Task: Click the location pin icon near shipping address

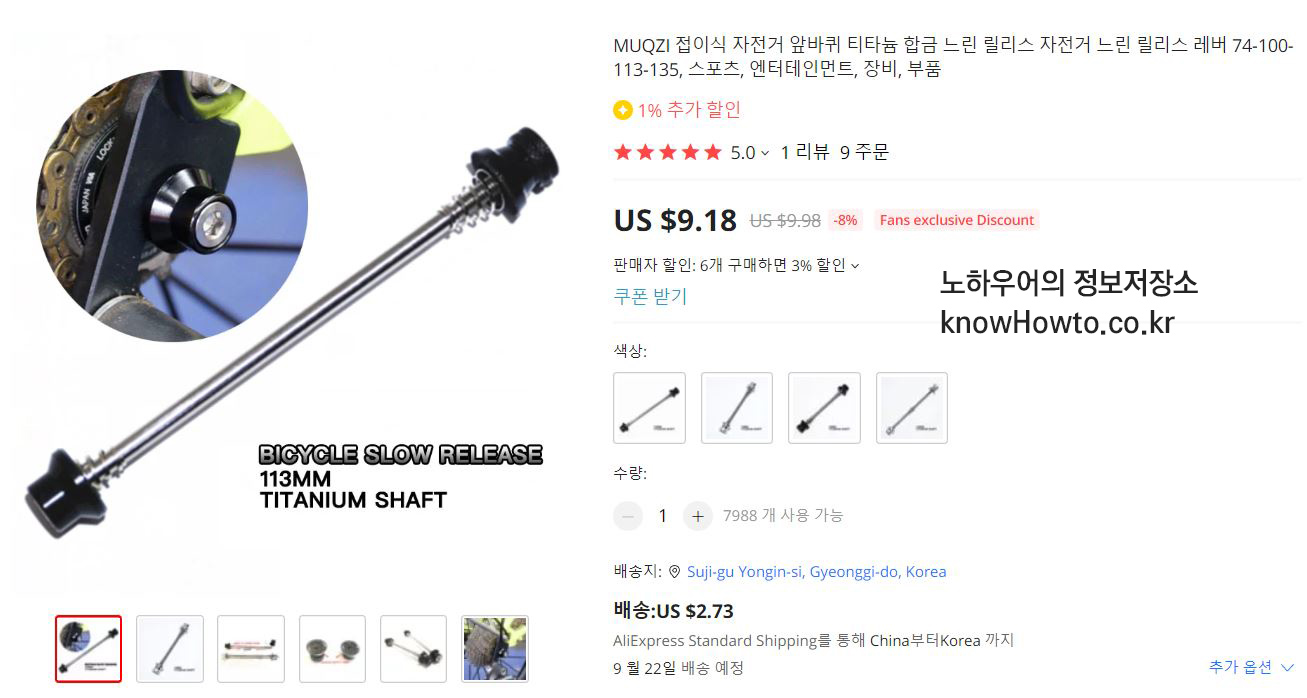Action: coord(675,572)
